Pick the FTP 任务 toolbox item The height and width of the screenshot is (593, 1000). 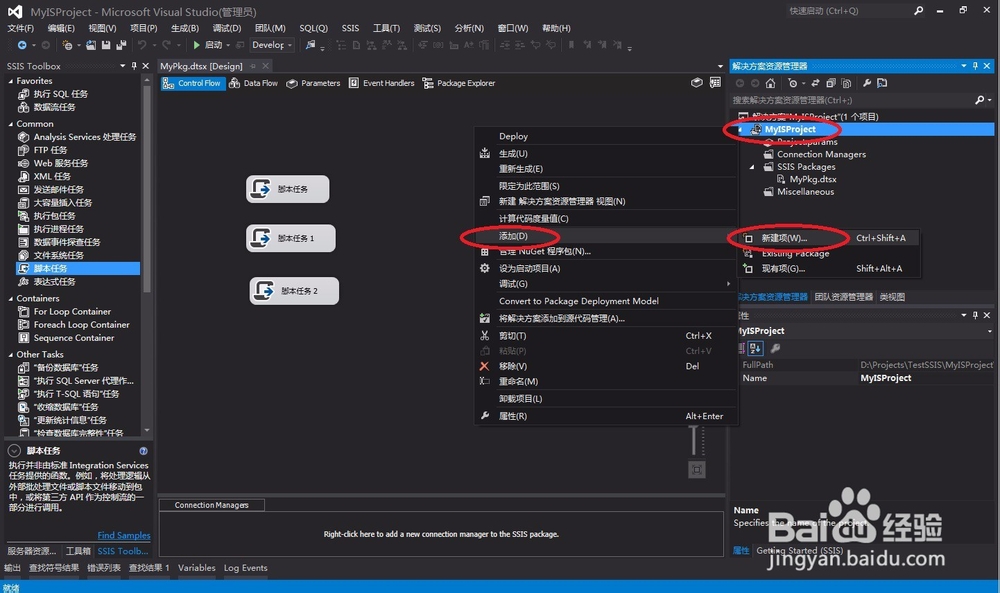[50, 150]
